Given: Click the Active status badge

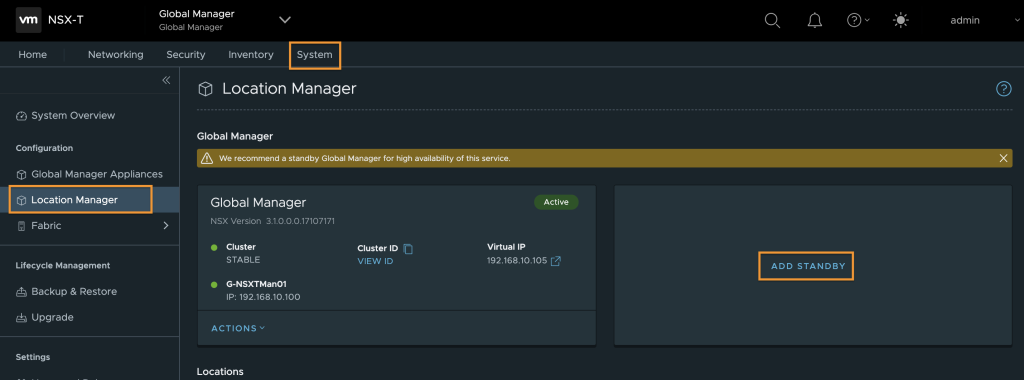Looking at the screenshot, I should (x=556, y=202).
